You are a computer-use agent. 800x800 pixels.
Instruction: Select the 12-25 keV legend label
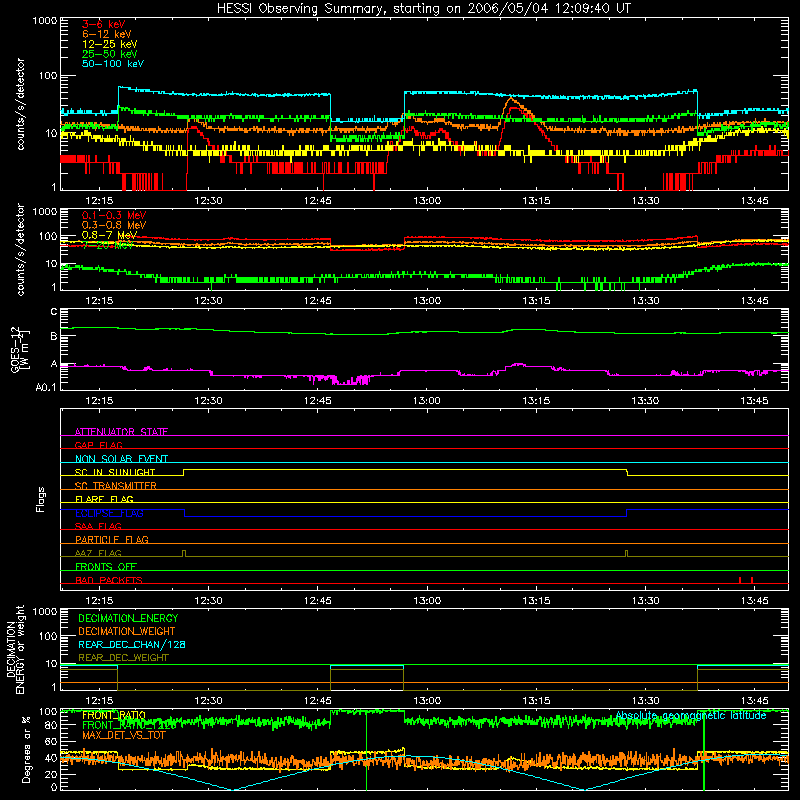pyautogui.click(x=110, y=44)
